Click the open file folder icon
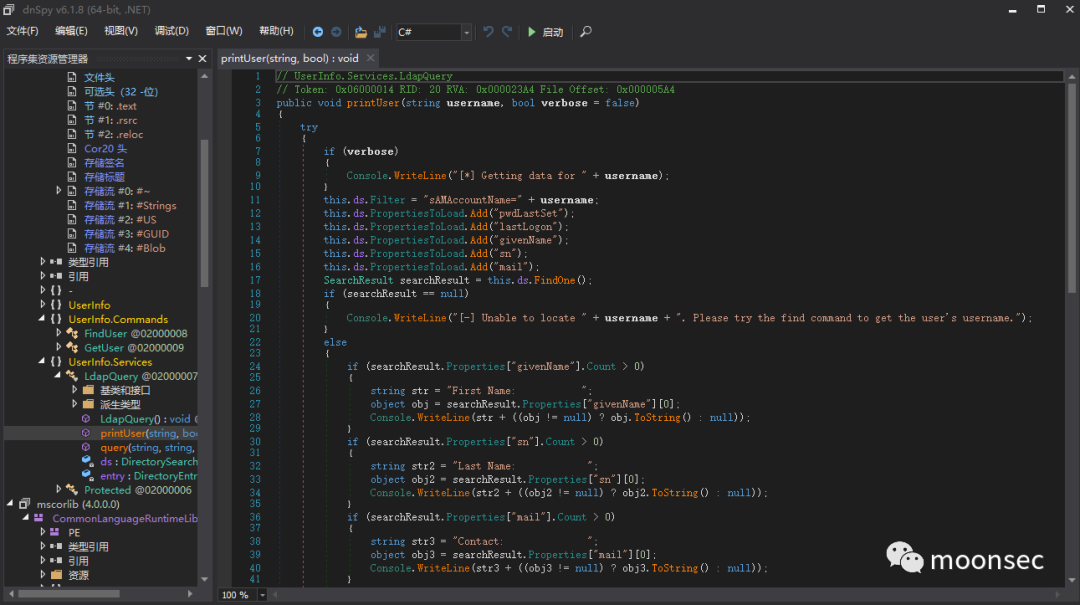Image resolution: width=1080 pixels, height=605 pixels. [361, 32]
